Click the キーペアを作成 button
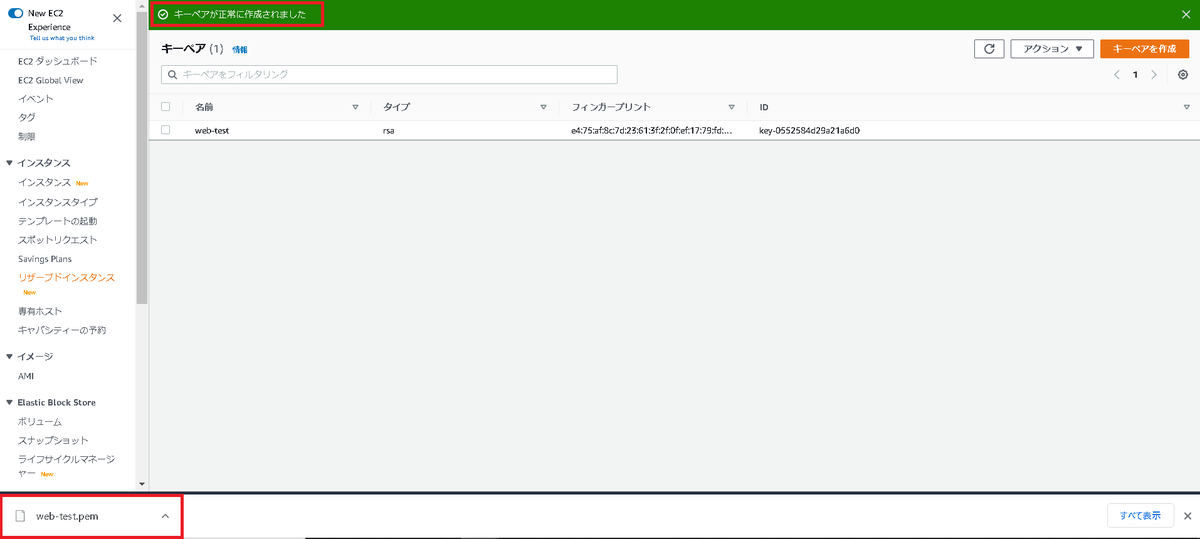The image size is (1200, 539). (1144, 48)
